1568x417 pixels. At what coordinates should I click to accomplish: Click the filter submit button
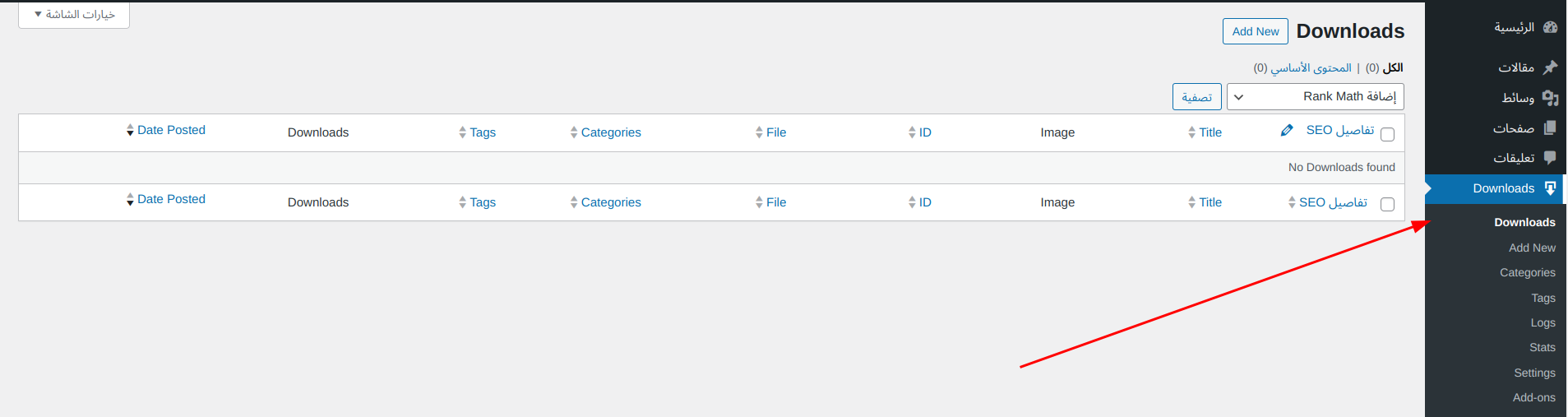tap(1196, 97)
